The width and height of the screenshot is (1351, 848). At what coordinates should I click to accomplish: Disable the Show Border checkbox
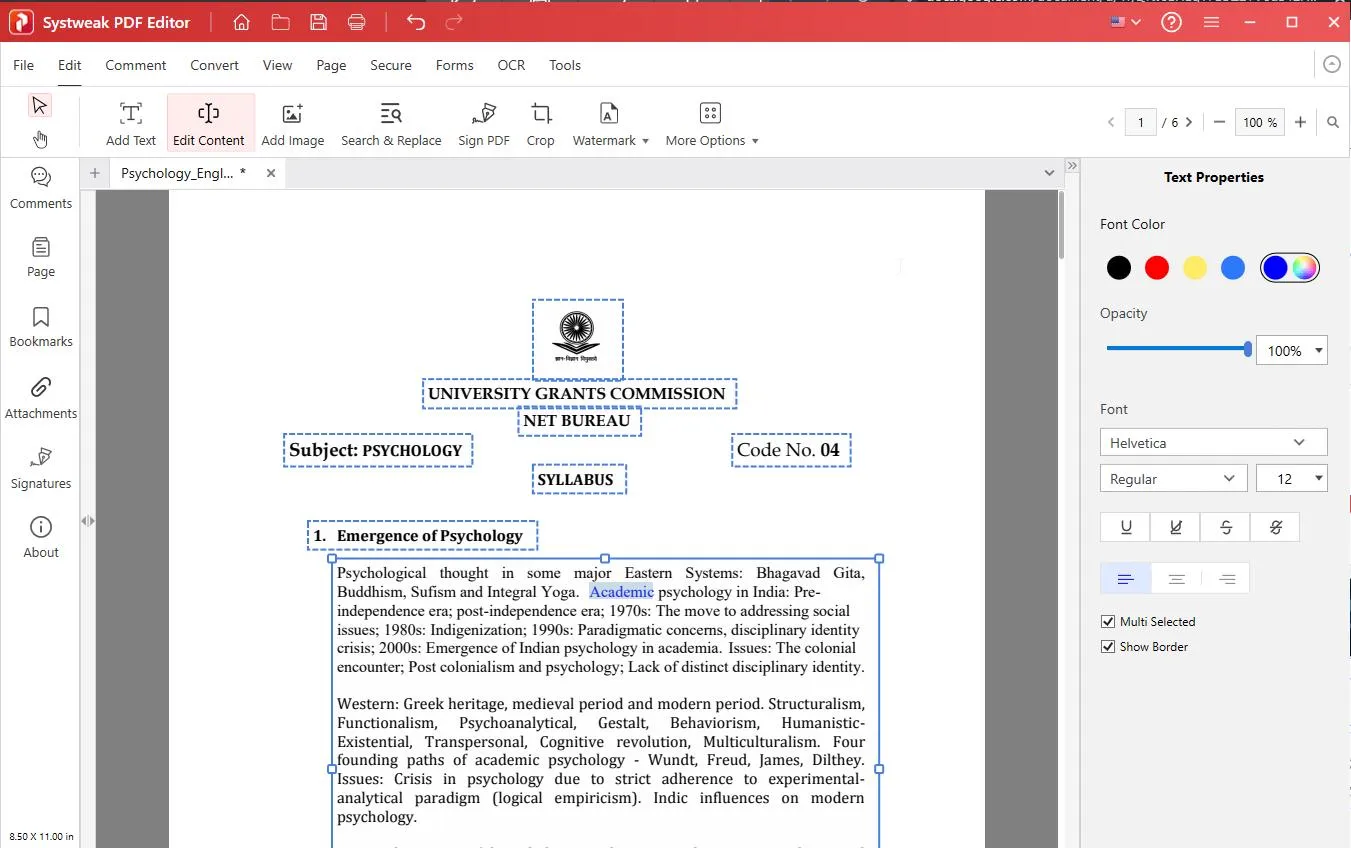[x=1107, y=646]
